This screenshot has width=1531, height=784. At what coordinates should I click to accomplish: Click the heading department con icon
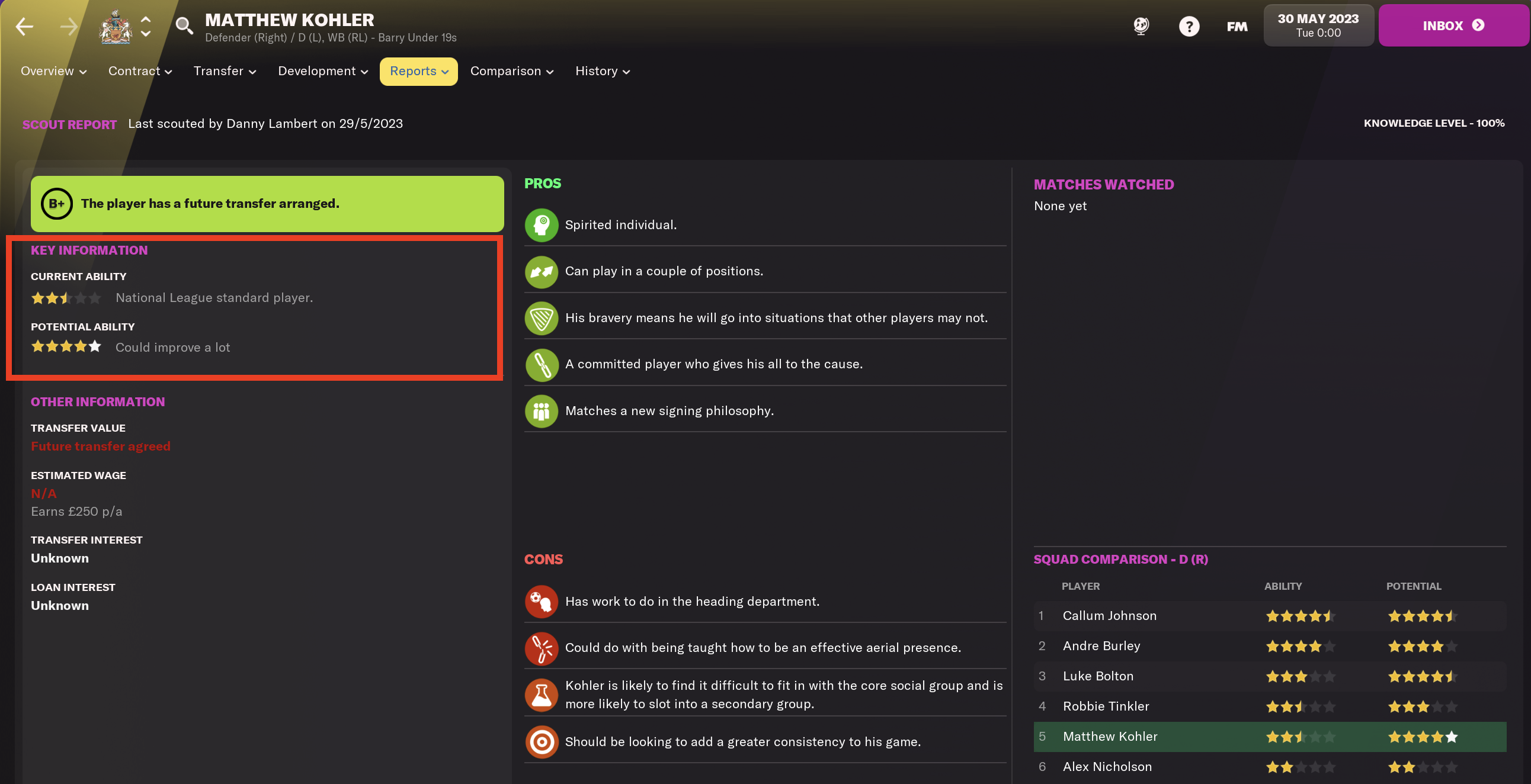click(x=542, y=602)
